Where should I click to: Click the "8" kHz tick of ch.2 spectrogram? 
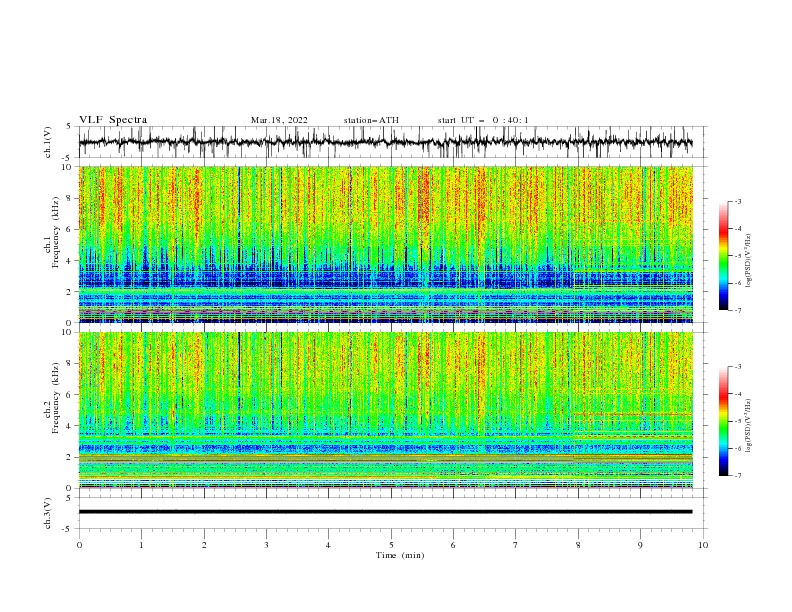pos(71,364)
